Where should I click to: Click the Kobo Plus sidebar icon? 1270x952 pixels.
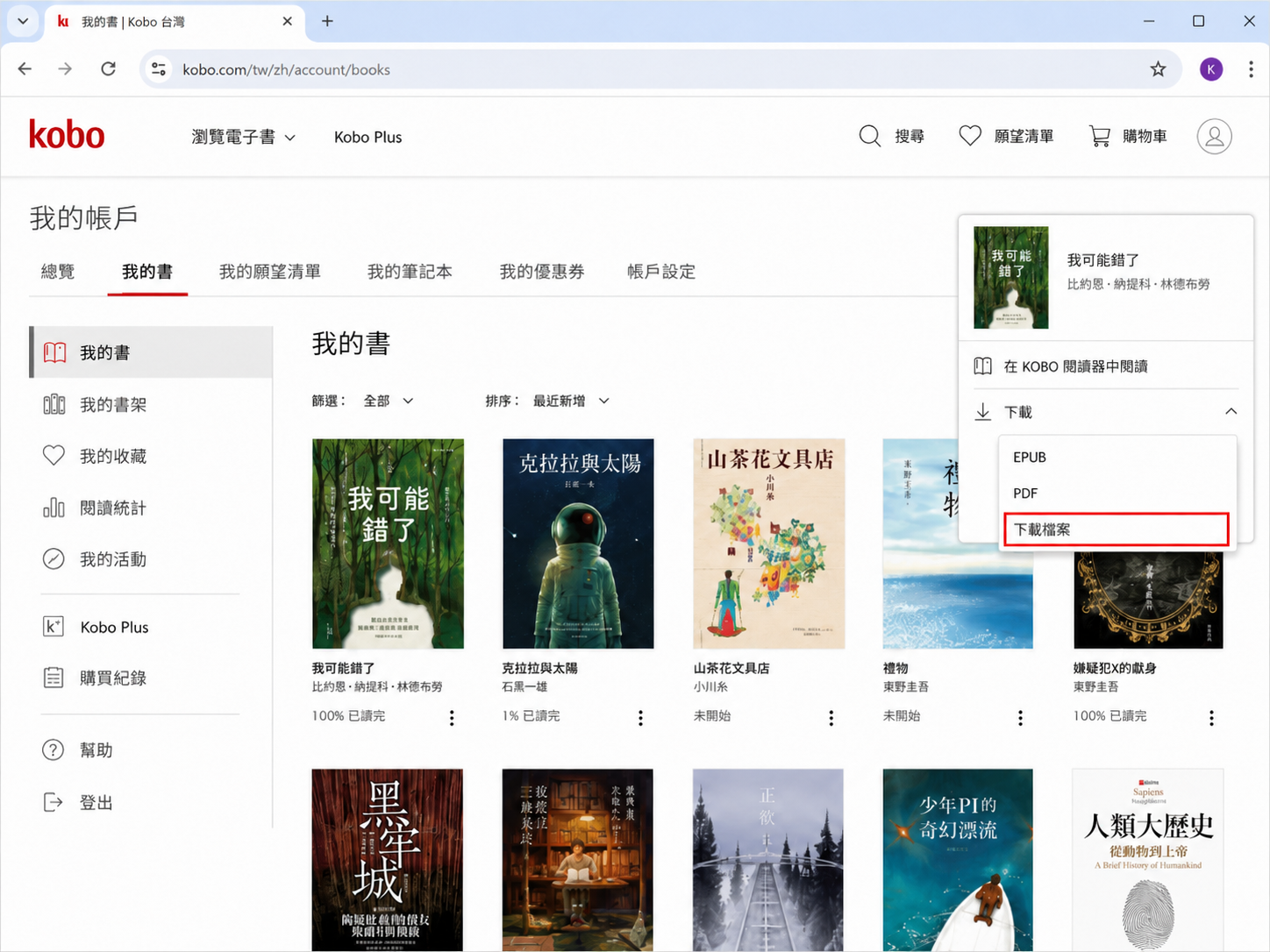(x=54, y=627)
